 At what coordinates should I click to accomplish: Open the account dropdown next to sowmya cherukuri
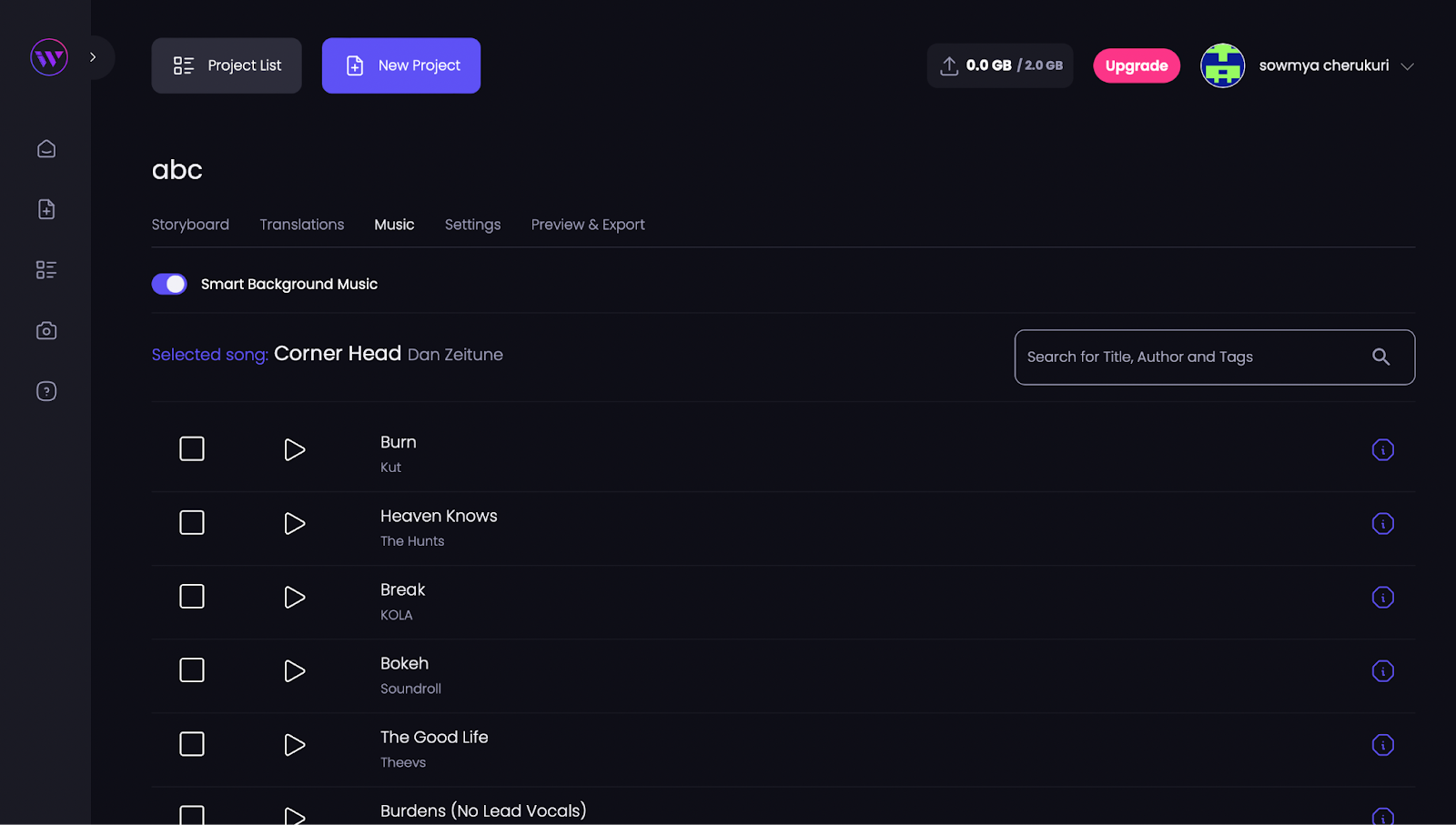1407,66
